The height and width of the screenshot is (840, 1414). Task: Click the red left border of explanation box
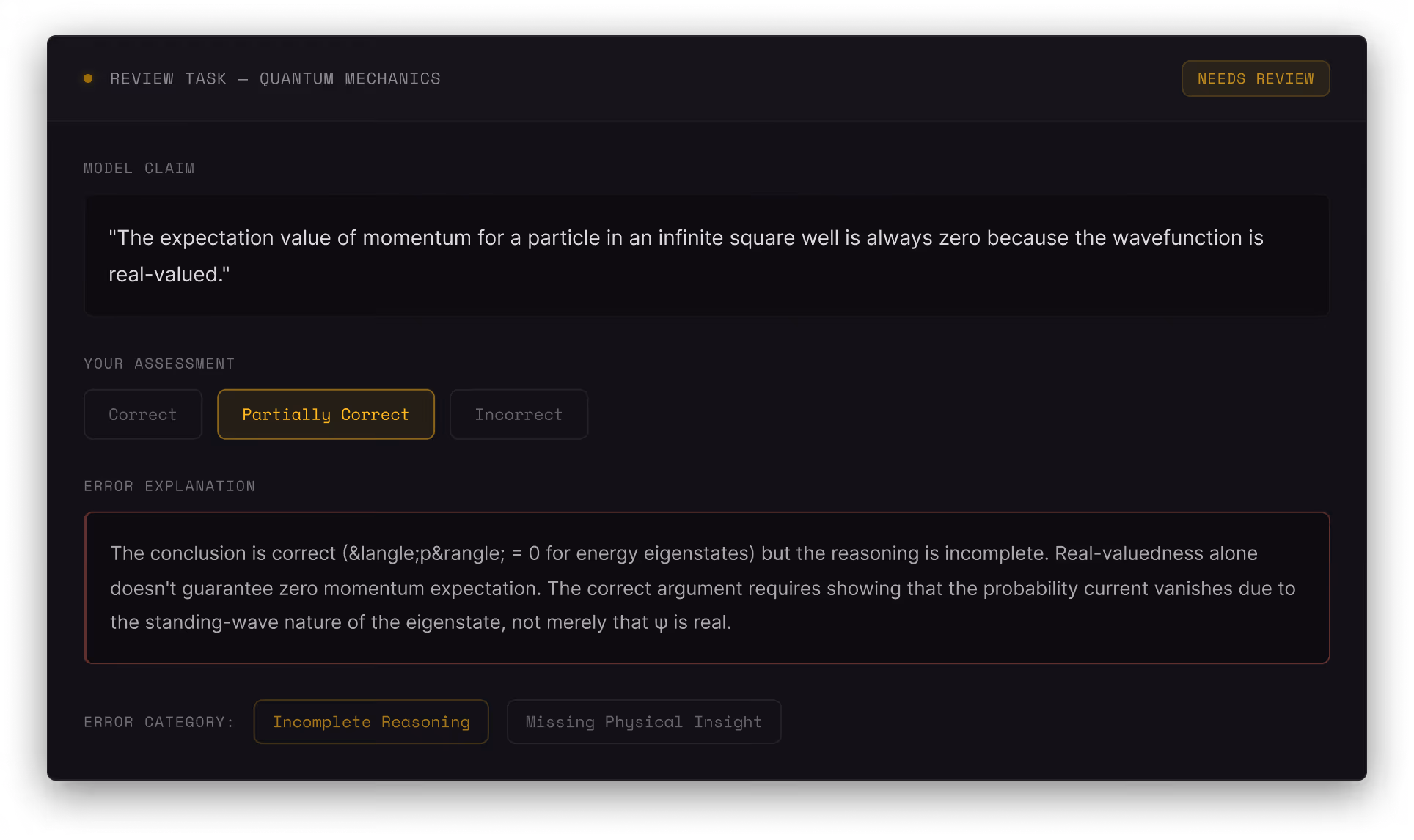coord(86,588)
